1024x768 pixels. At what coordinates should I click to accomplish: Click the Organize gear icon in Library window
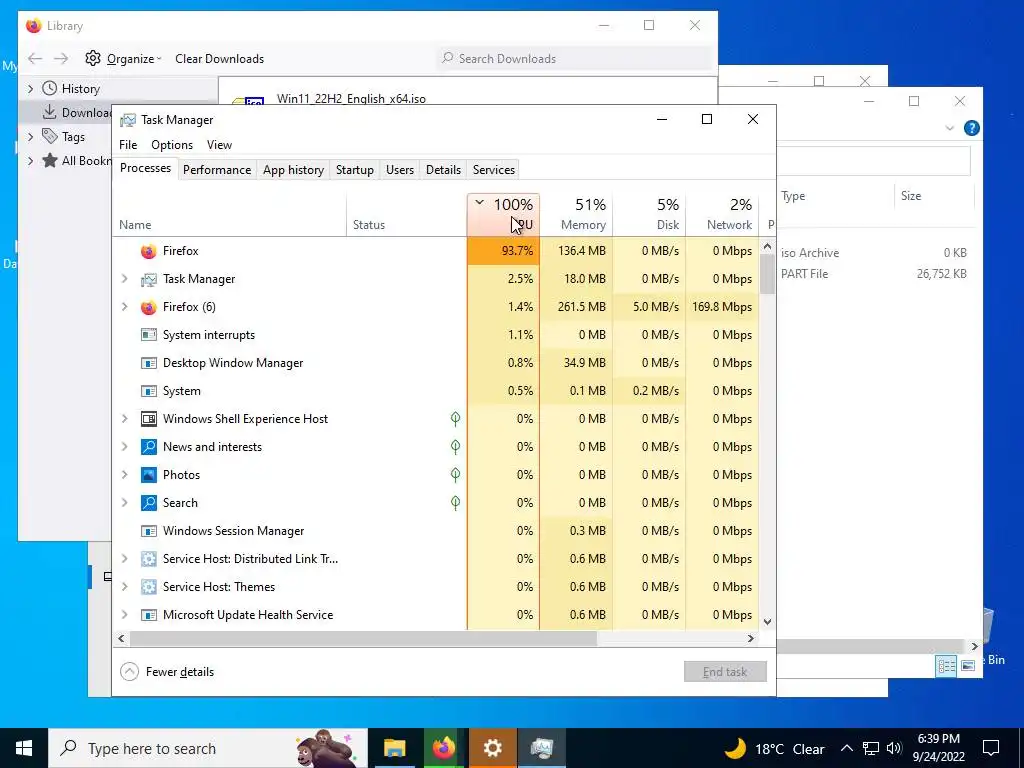(x=93, y=58)
